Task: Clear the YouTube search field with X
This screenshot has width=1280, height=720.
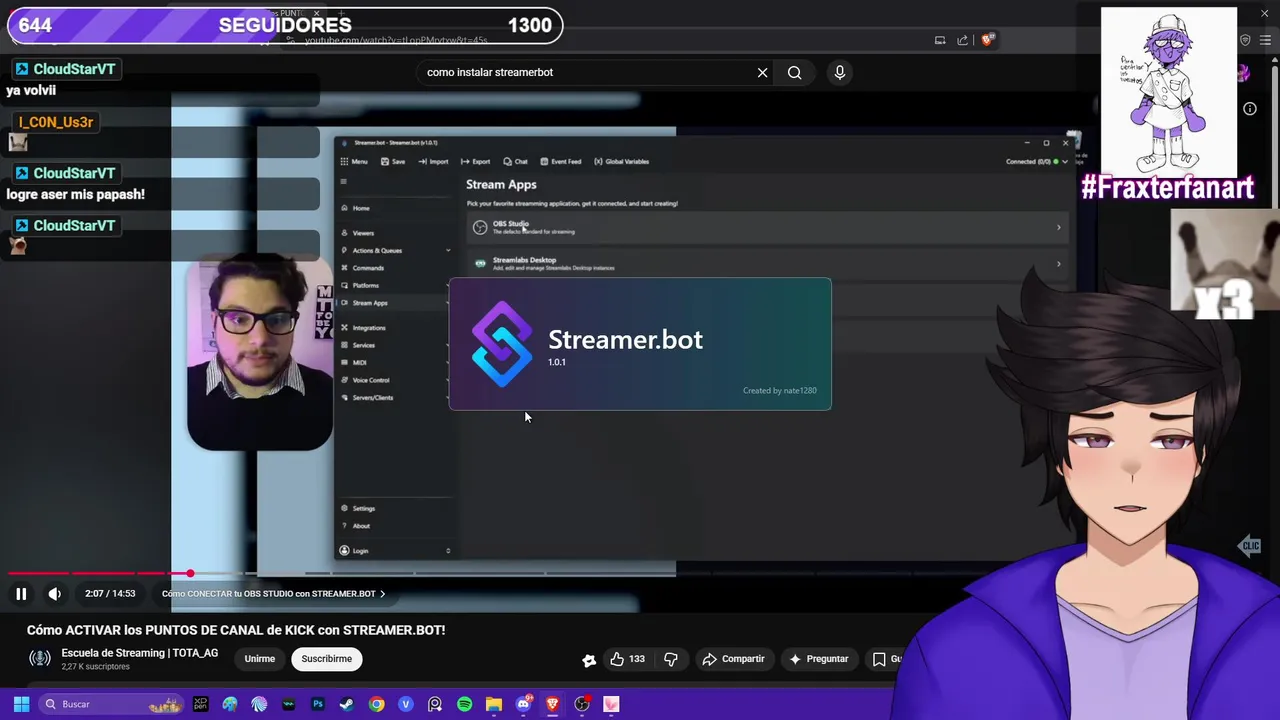Action: pyautogui.click(x=762, y=72)
